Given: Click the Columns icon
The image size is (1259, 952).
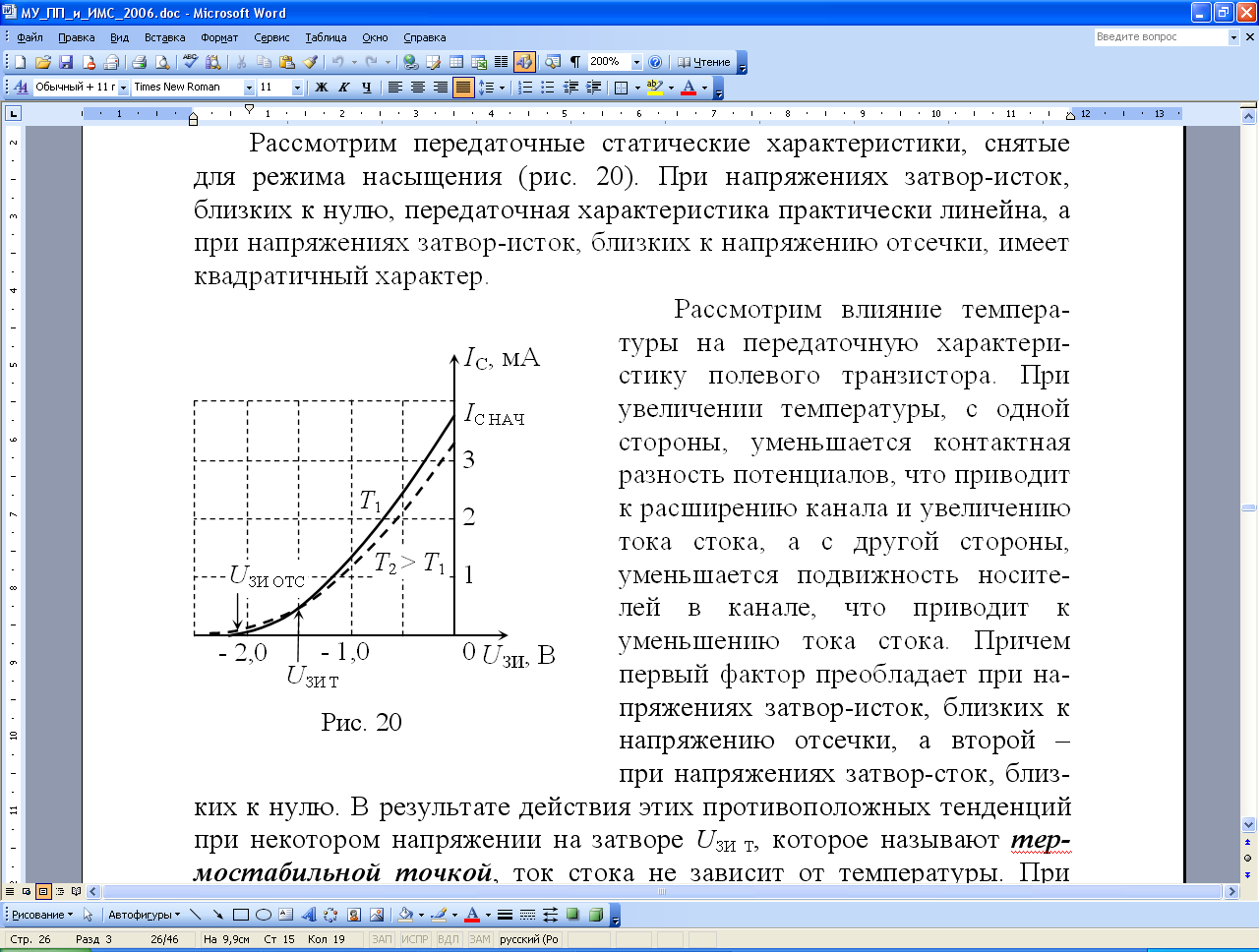Looking at the screenshot, I should click(x=501, y=62).
